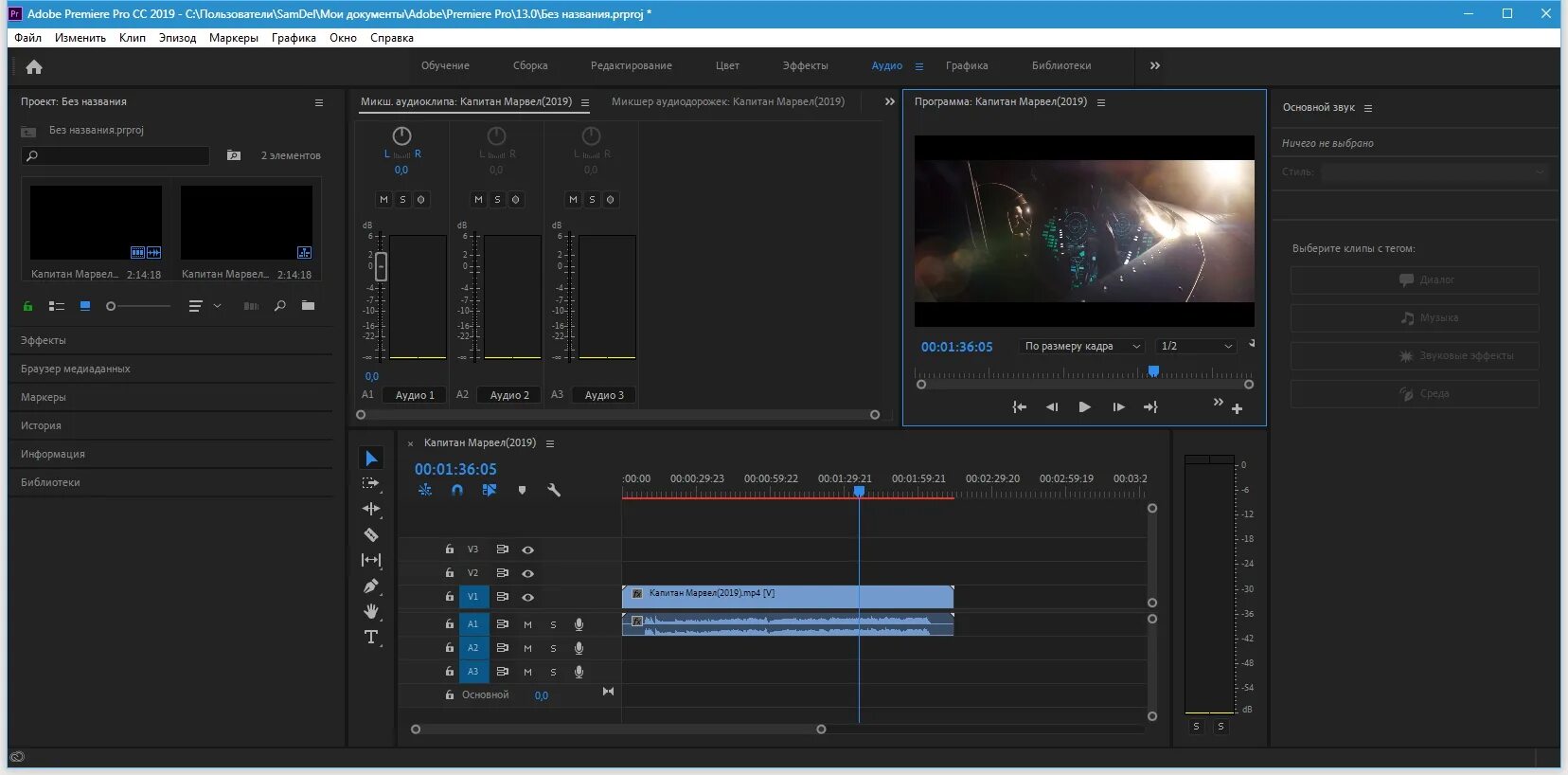The width and height of the screenshot is (1568, 775).
Task: Create a new bin in the project panel
Action: tap(308, 305)
